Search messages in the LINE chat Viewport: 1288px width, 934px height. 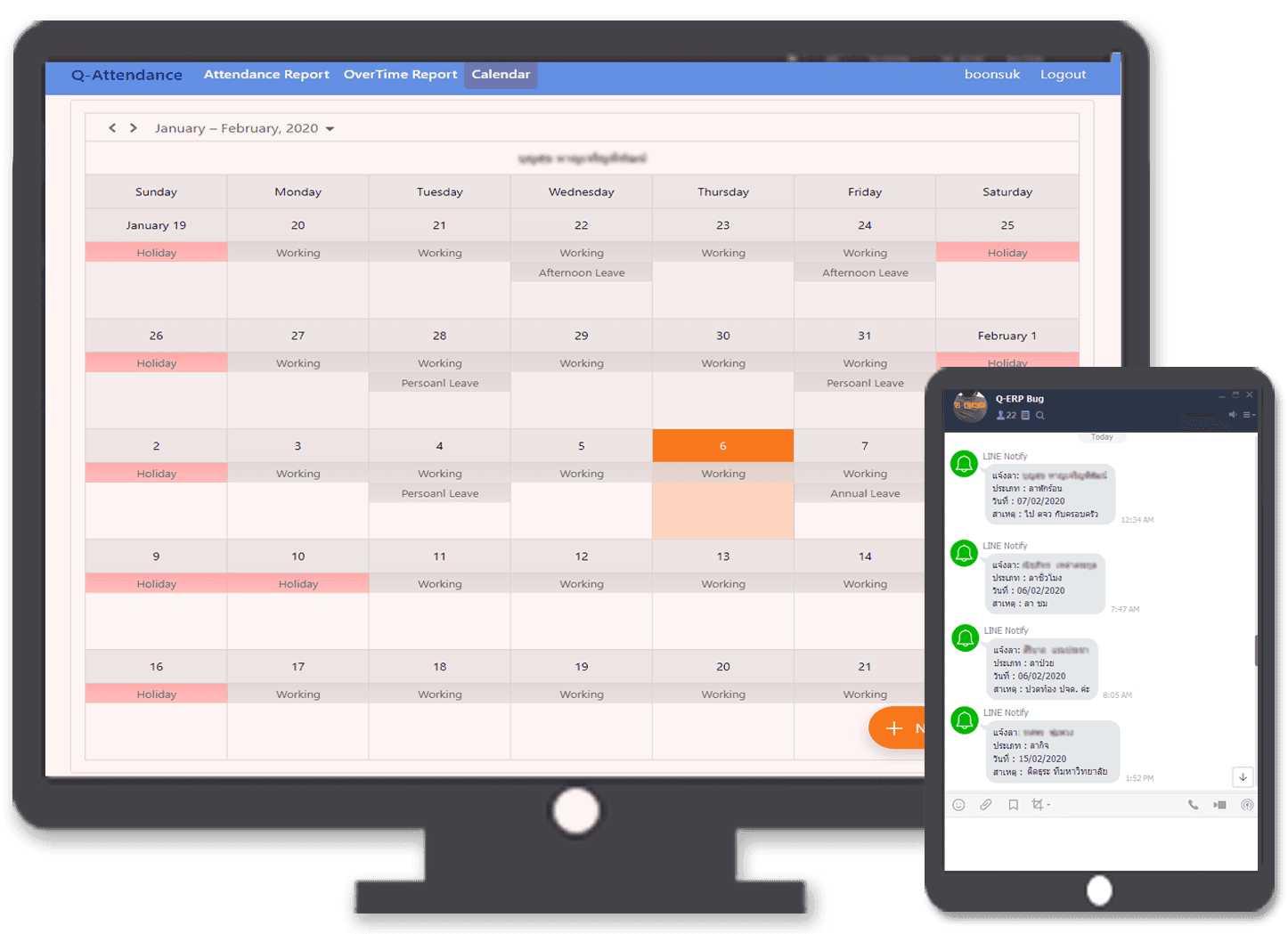[1039, 415]
